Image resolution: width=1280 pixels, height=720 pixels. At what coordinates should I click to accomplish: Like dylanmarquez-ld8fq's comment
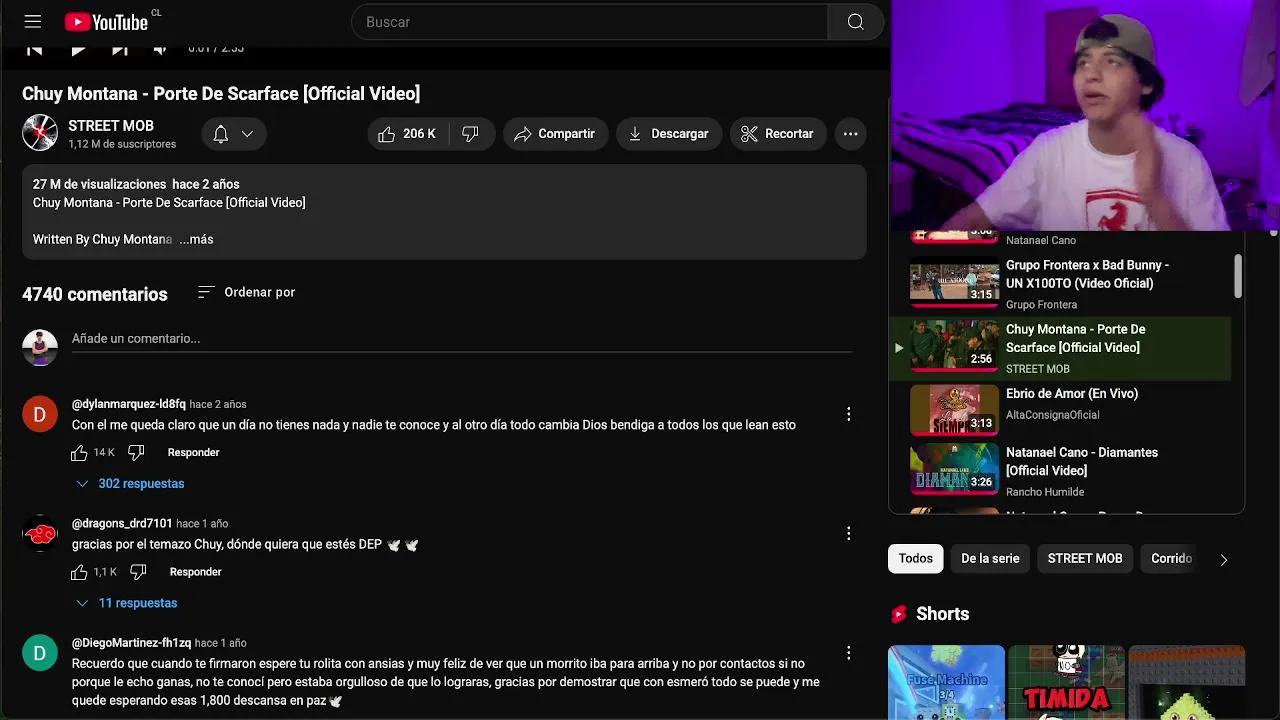[x=79, y=453]
